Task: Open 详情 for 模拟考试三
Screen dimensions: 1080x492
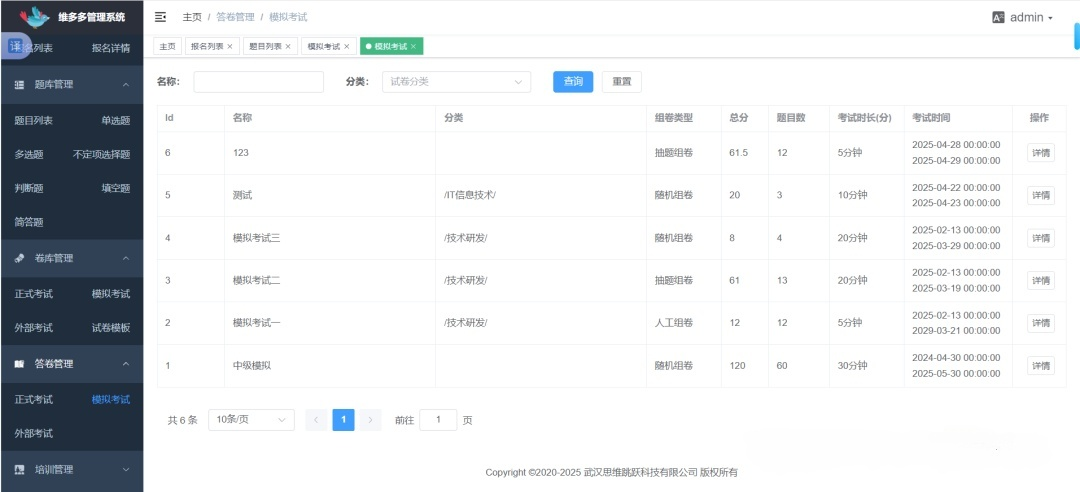Action: click(1041, 238)
